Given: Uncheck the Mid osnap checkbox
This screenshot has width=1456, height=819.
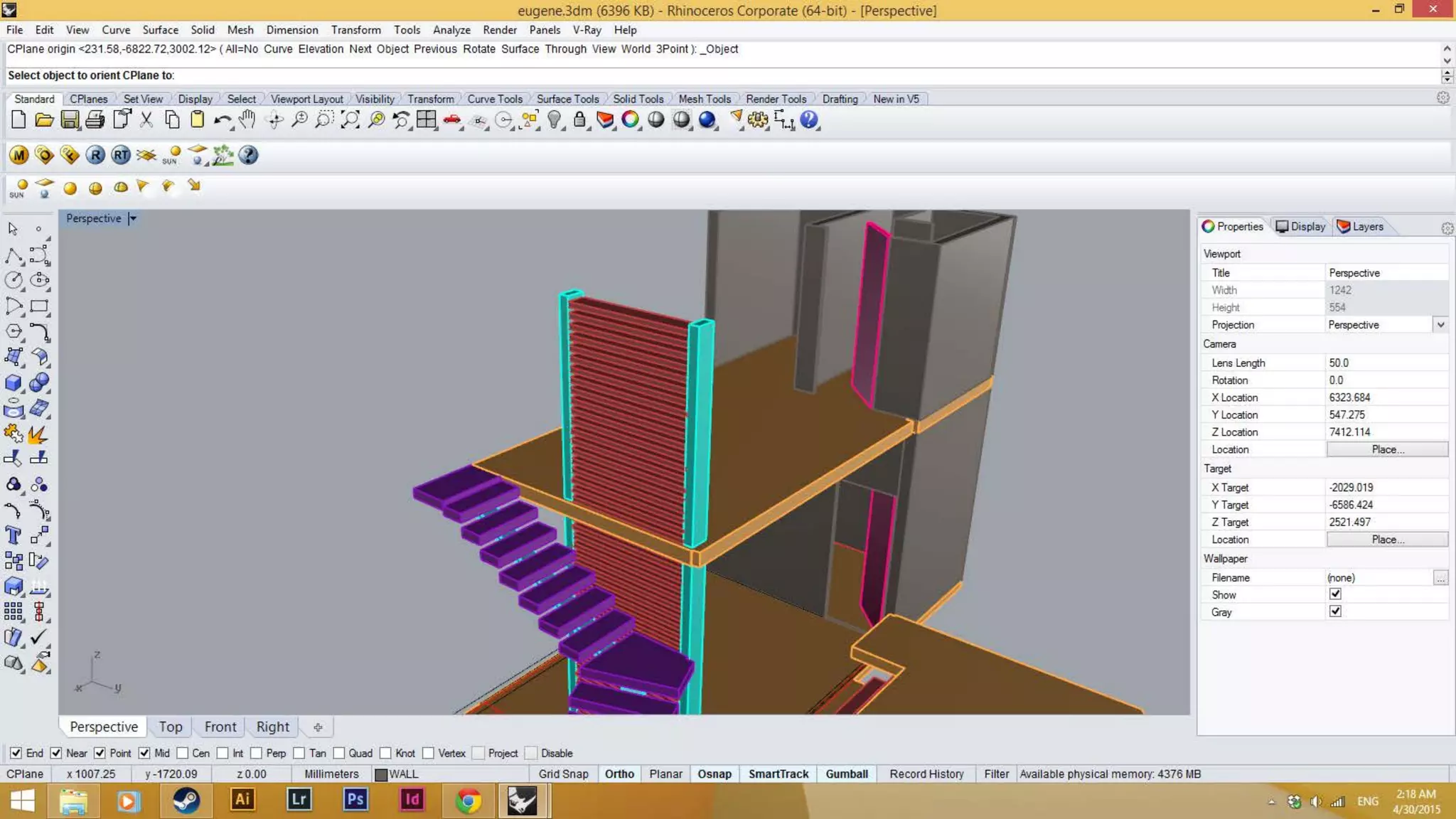Looking at the screenshot, I should tap(144, 753).
